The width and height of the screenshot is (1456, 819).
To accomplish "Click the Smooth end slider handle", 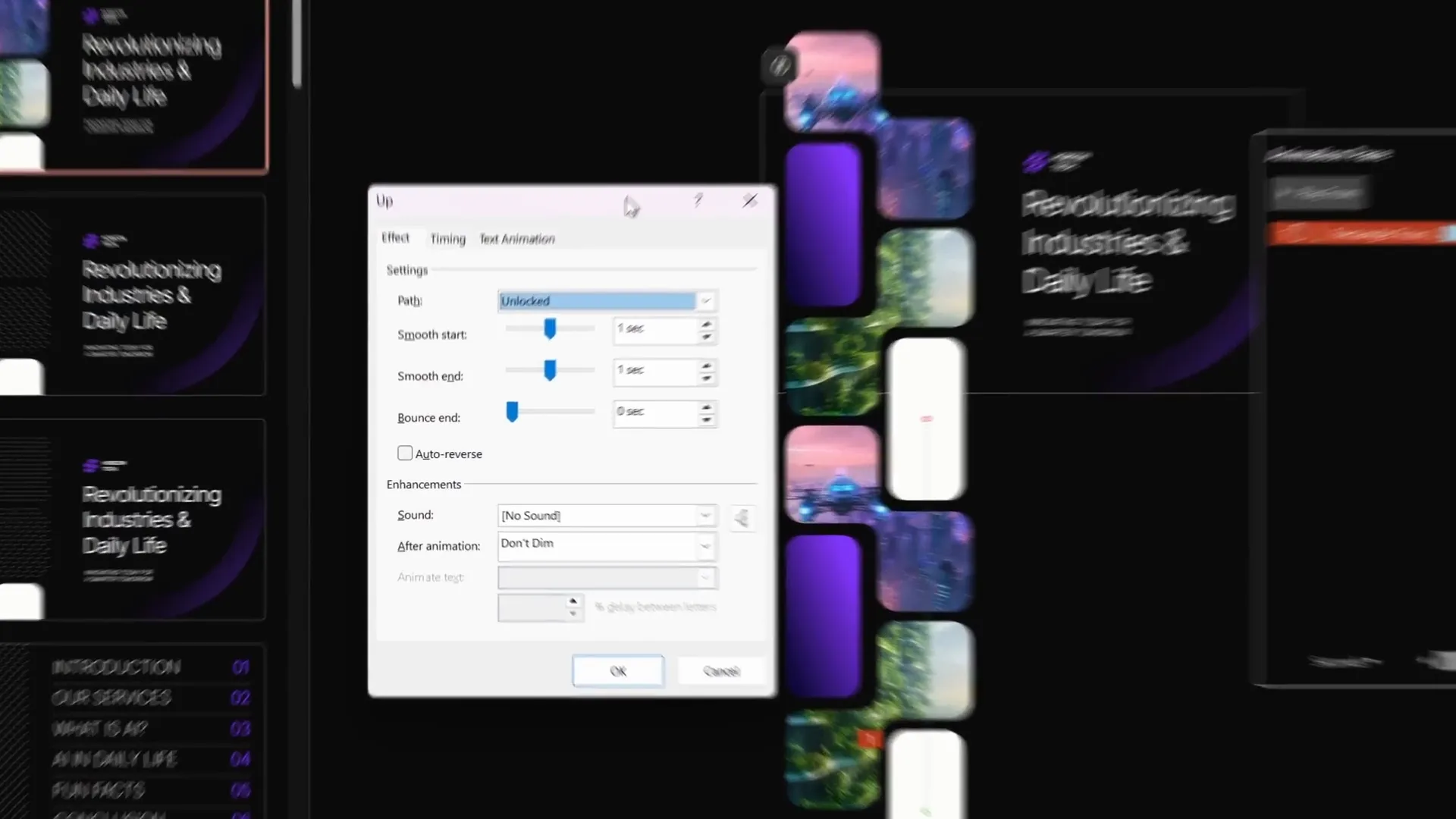I will (549, 369).
